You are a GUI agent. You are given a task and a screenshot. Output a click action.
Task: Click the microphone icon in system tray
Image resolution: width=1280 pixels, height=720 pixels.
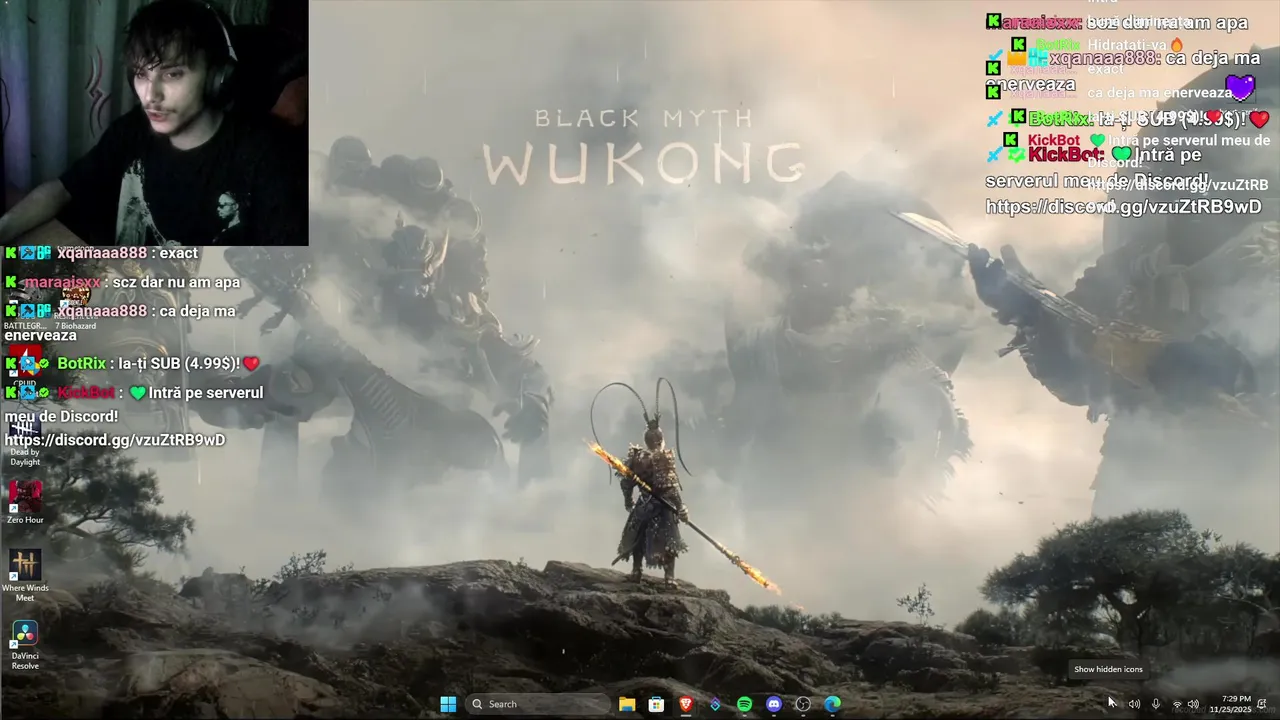(x=1156, y=704)
